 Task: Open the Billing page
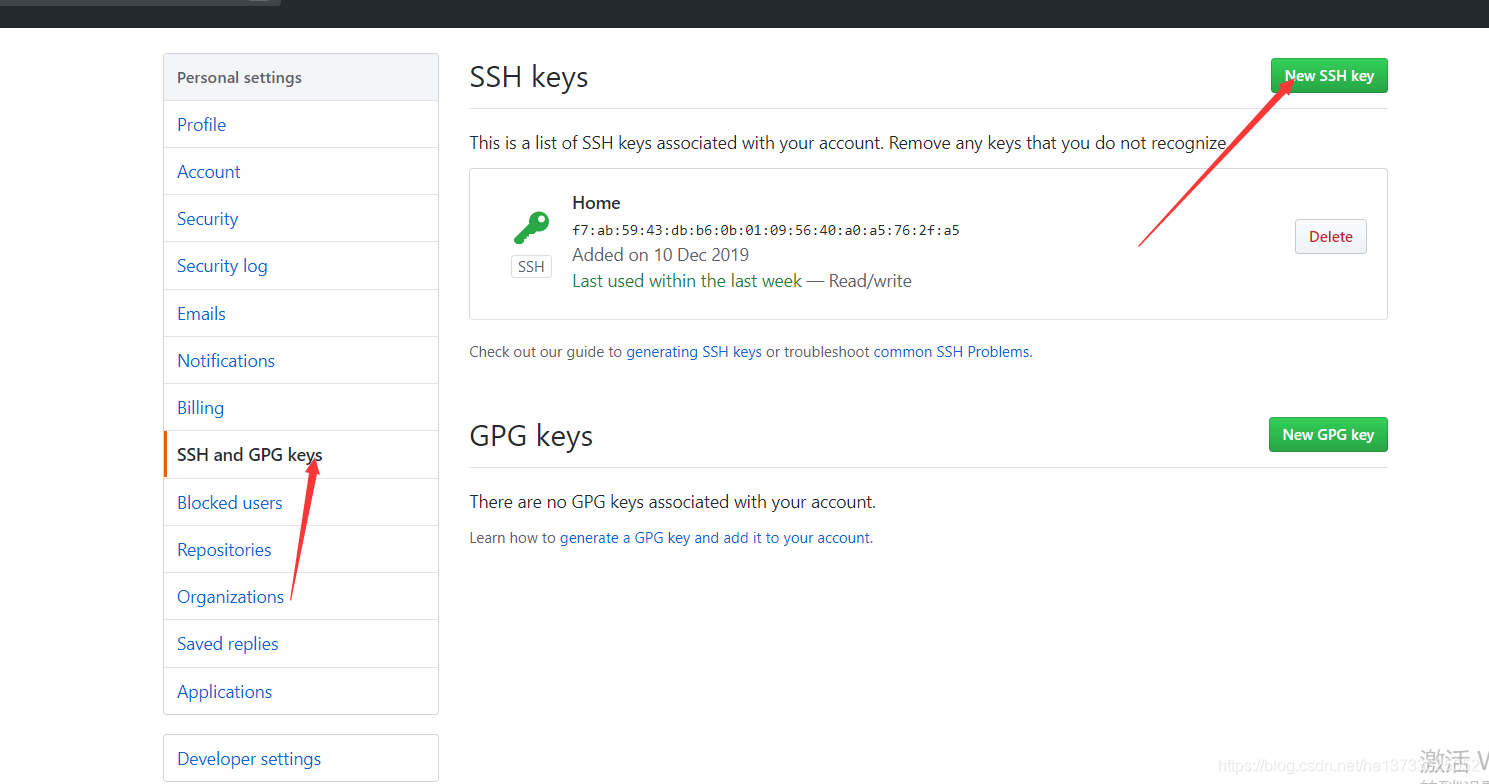(x=200, y=407)
